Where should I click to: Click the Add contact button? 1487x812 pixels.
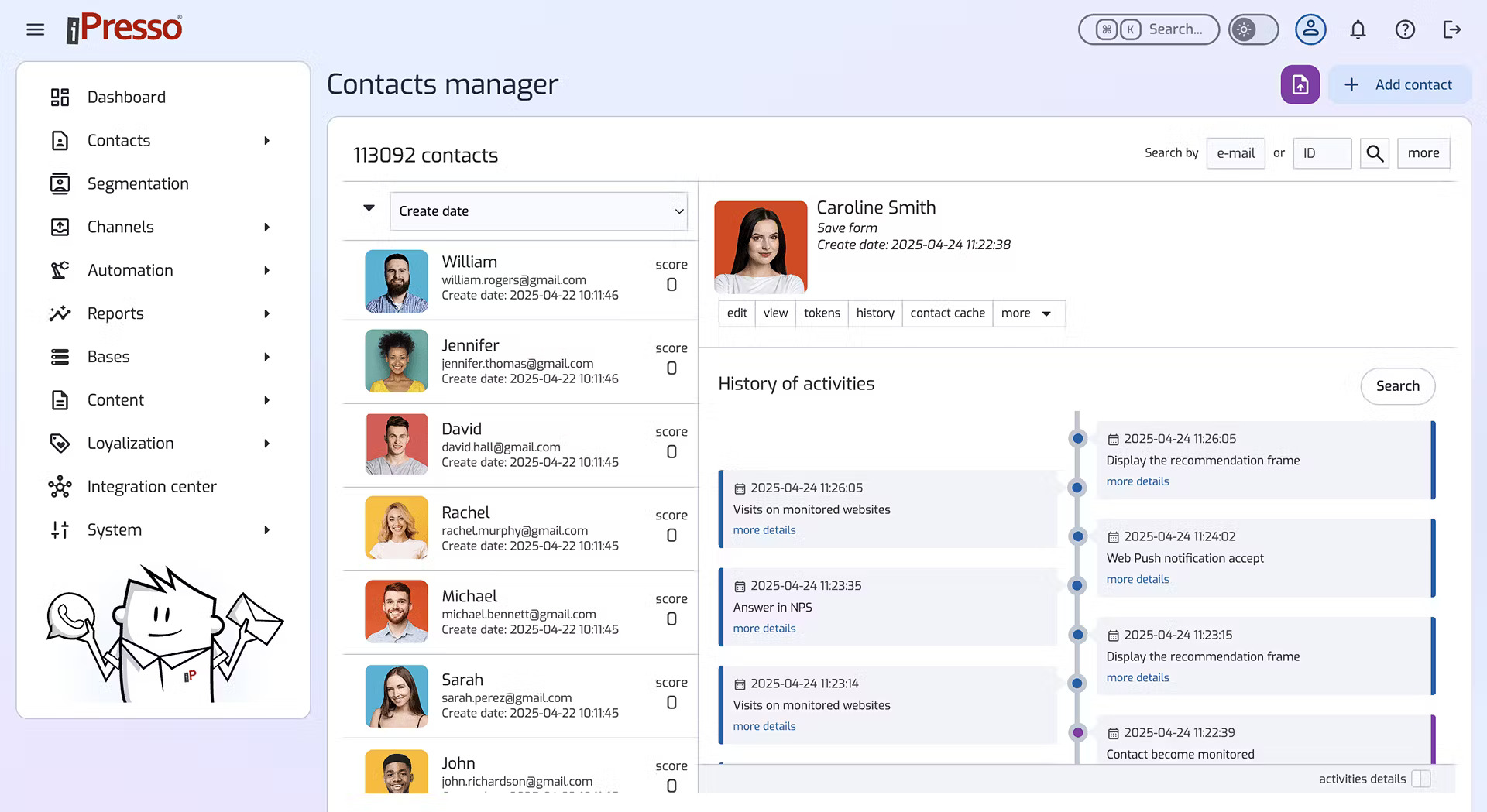pyautogui.click(x=1399, y=84)
